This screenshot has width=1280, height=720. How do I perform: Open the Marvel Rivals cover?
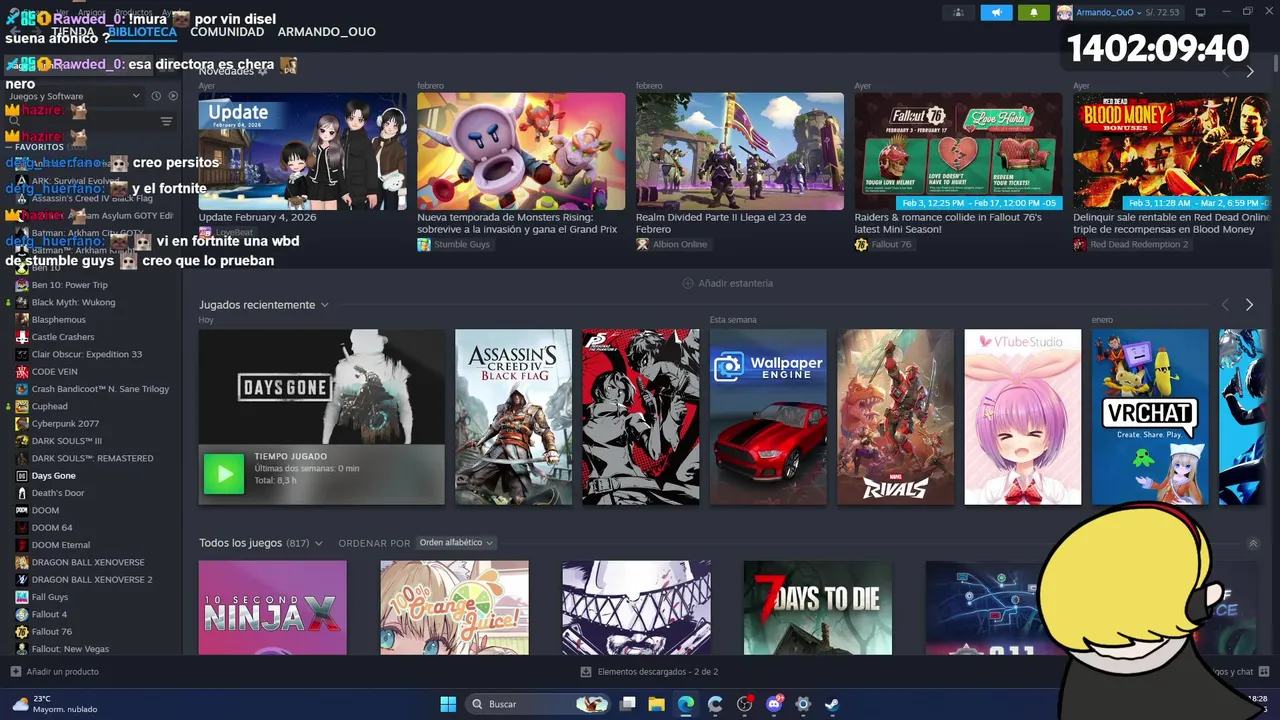tap(896, 417)
